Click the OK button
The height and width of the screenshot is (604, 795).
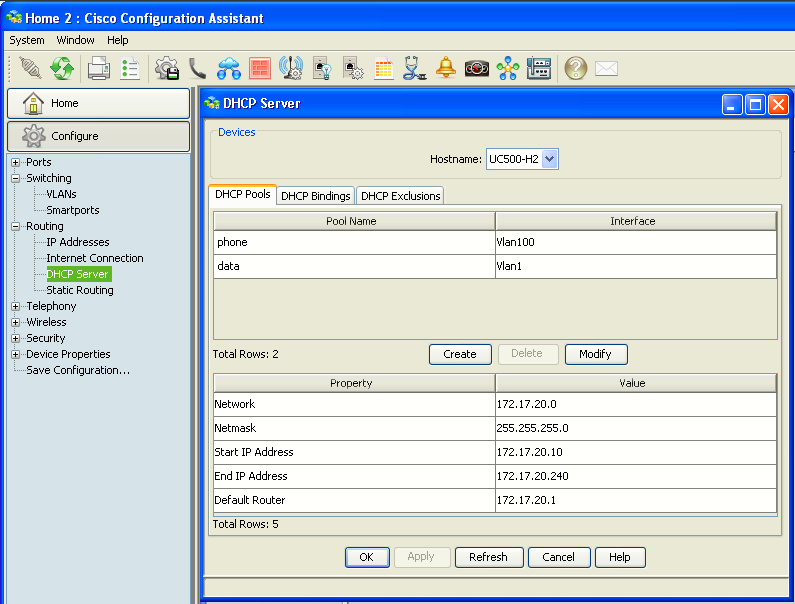pyautogui.click(x=367, y=557)
